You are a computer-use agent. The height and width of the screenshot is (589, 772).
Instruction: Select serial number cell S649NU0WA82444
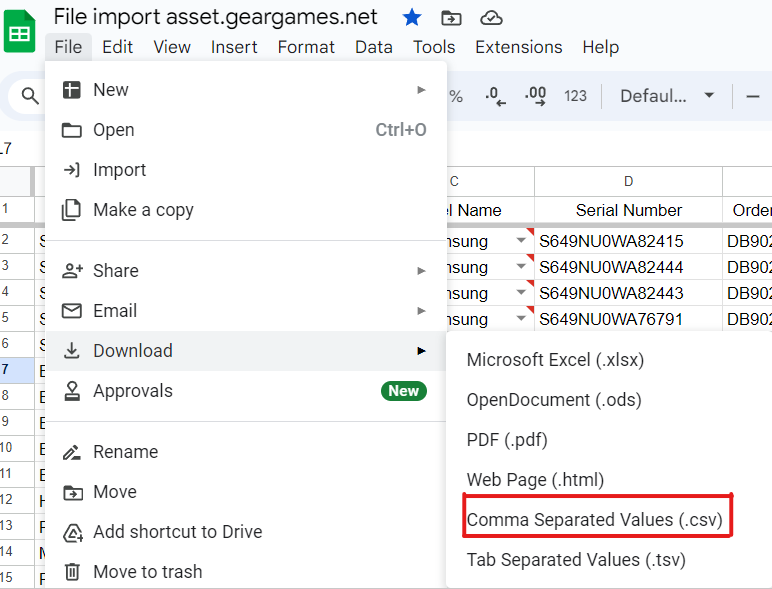(x=611, y=267)
